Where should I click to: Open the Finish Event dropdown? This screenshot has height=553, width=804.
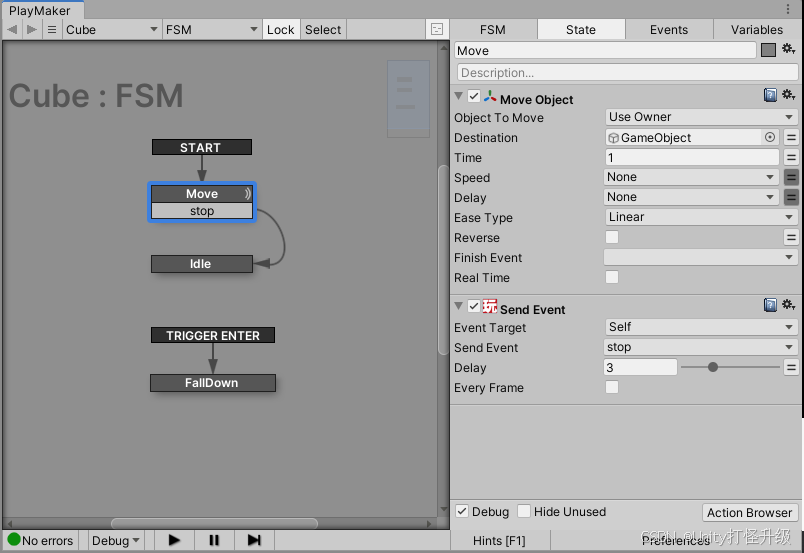click(700, 257)
